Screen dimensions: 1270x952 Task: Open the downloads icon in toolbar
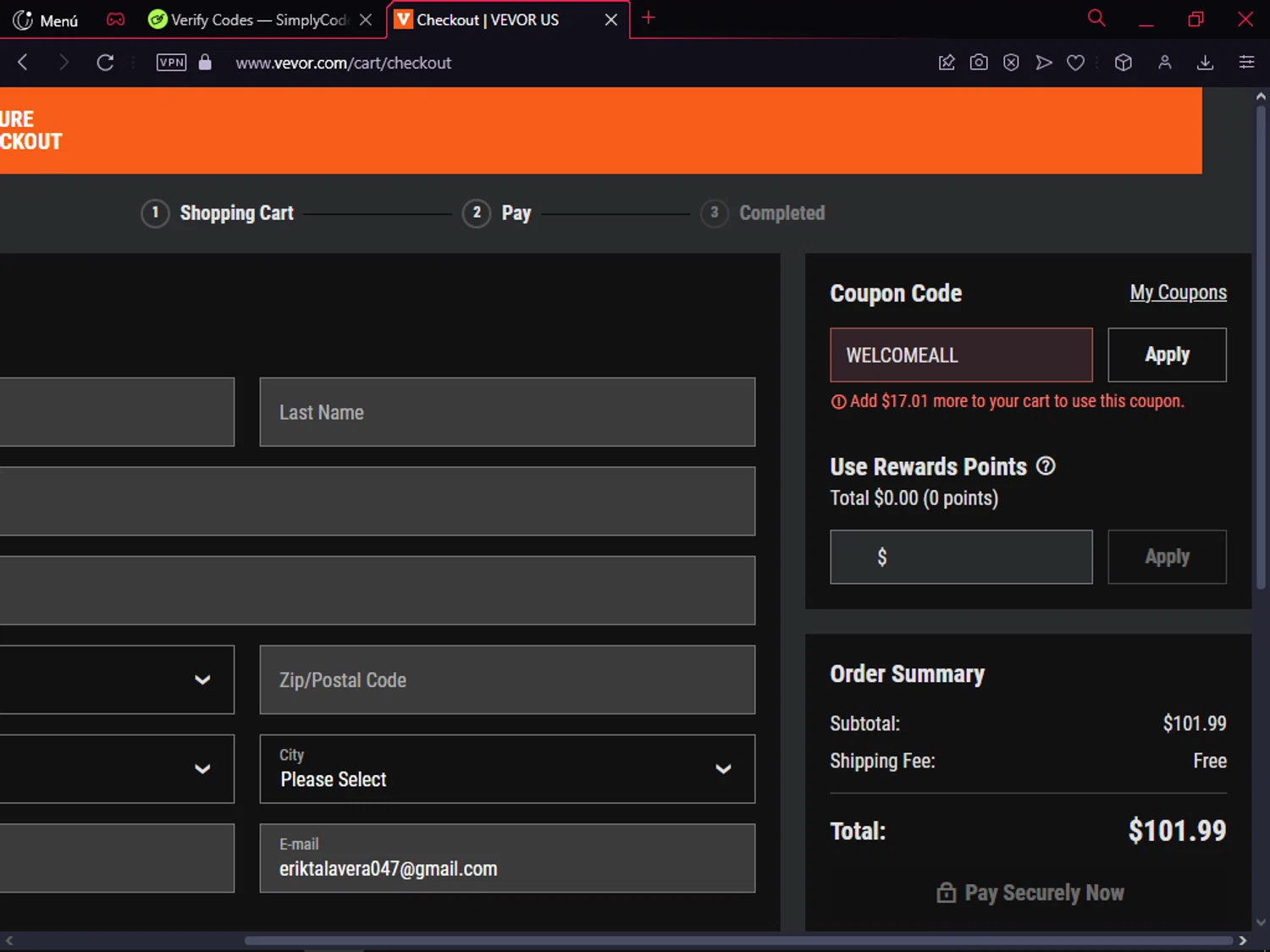pos(1205,63)
